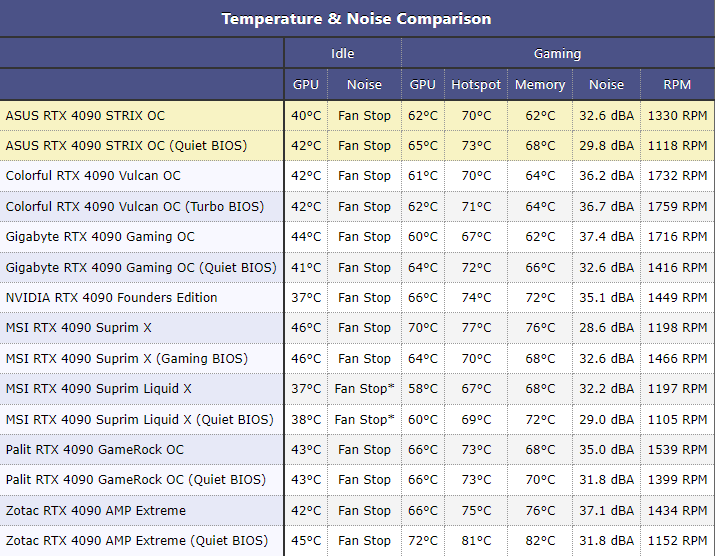
Task: Click the Temperature & Noise Comparison title
Action: pyautogui.click(x=356, y=19)
